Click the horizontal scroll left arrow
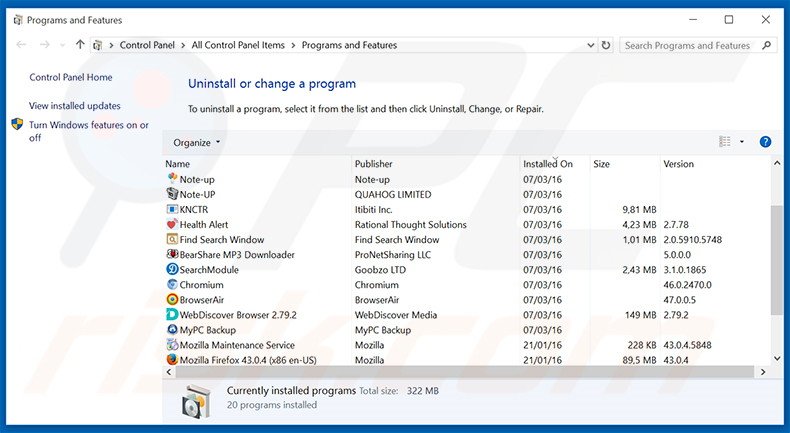Viewport: 790px width, 433px height. click(x=169, y=372)
